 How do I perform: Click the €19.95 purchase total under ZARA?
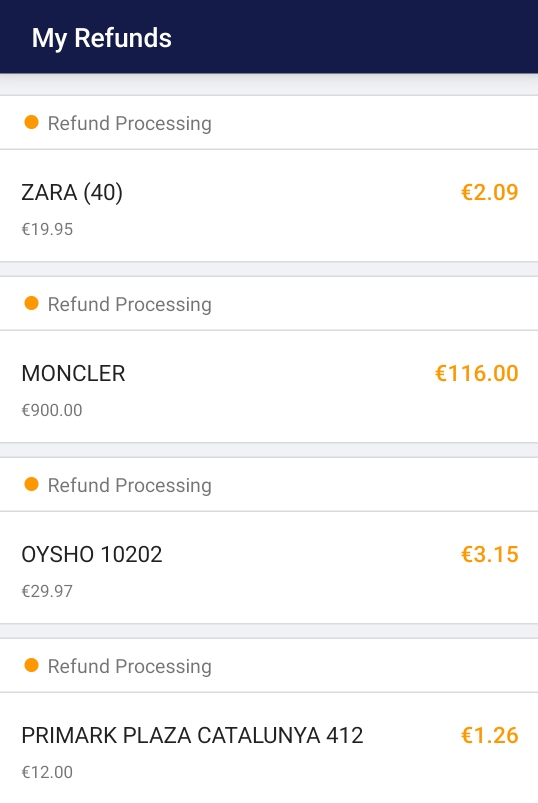[x=47, y=229]
